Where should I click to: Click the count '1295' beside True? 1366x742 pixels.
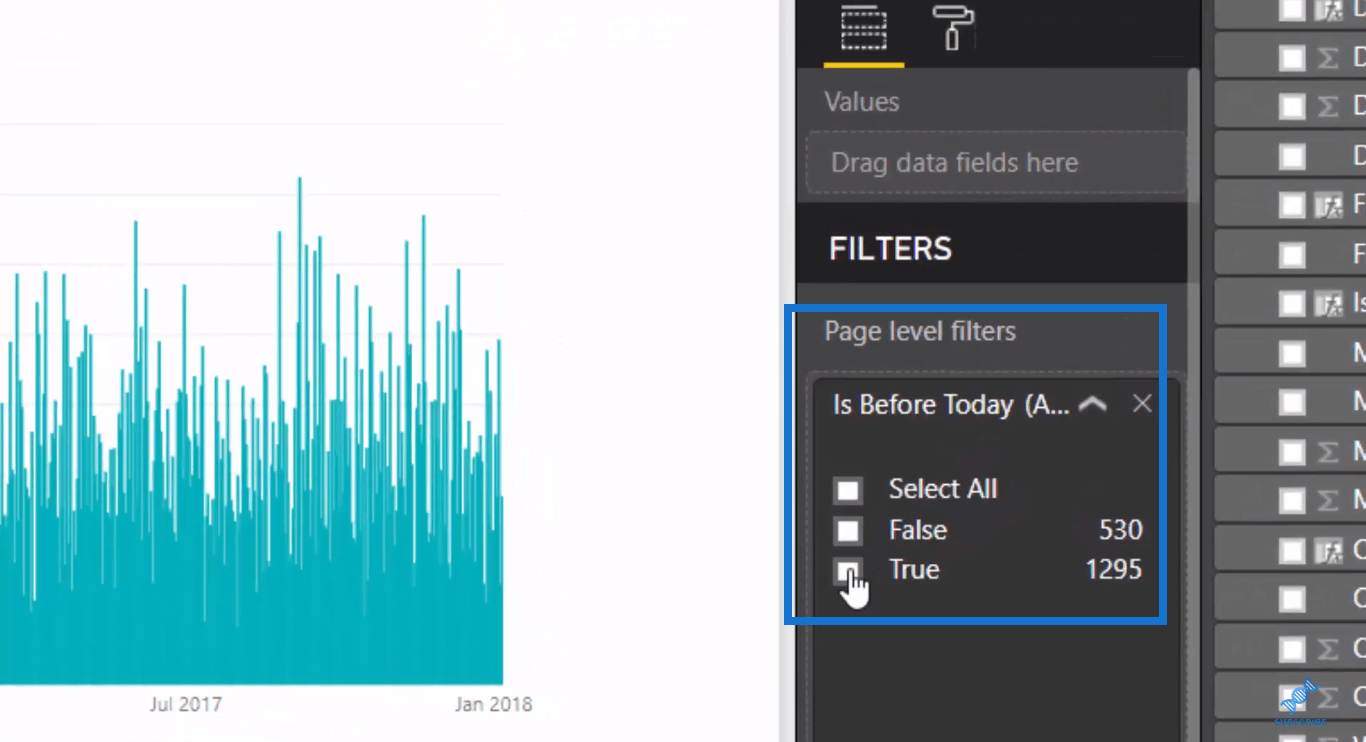coord(1114,570)
